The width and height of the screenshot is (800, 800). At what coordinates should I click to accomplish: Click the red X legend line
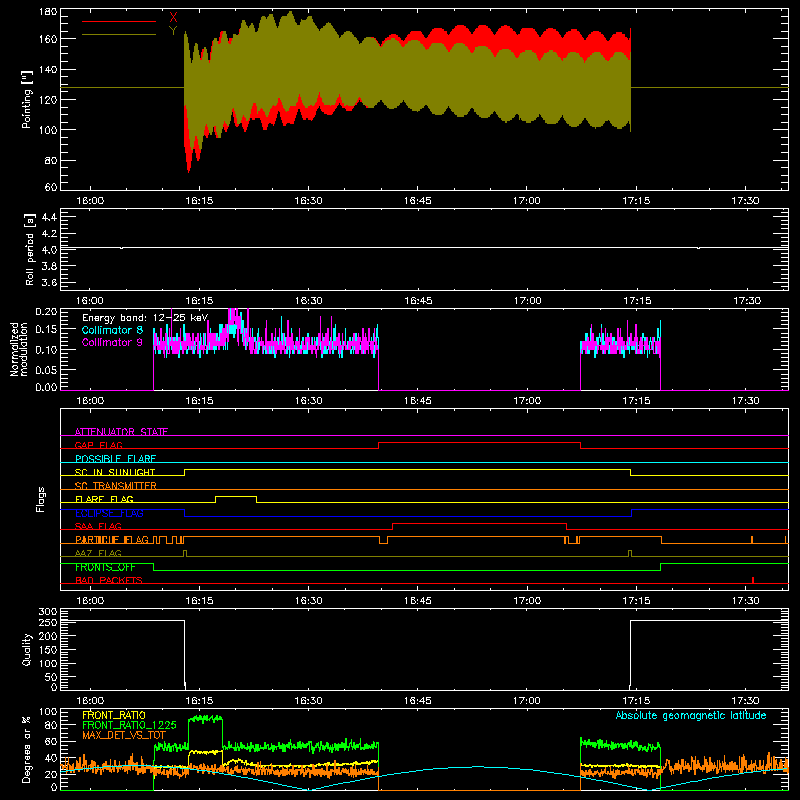coord(119,21)
